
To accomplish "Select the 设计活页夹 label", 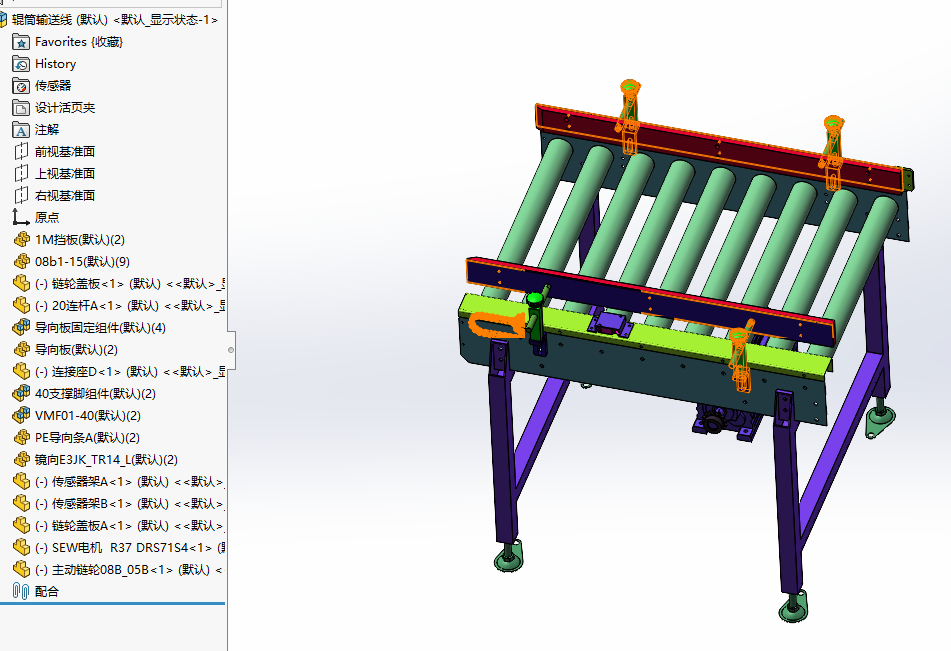I will (65, 108).
